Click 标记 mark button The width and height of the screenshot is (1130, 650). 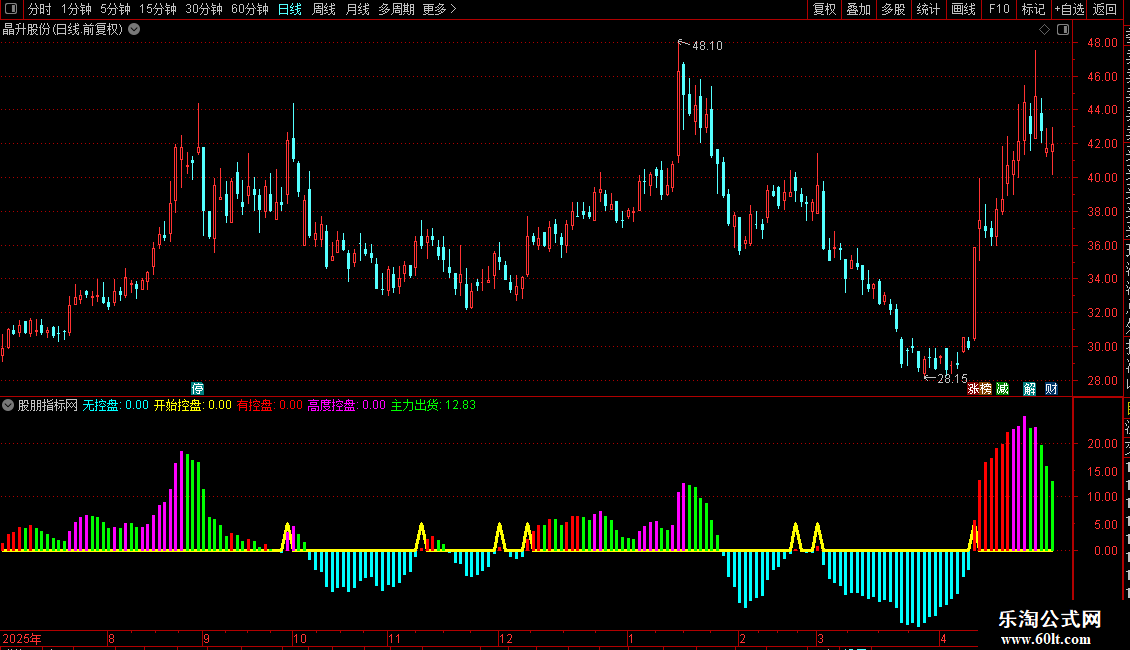coord(1033,9)
